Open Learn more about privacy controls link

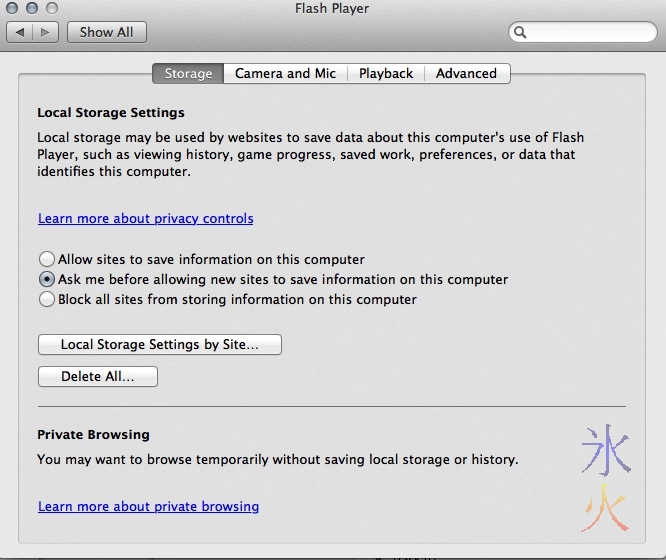(x=146, y=218)
